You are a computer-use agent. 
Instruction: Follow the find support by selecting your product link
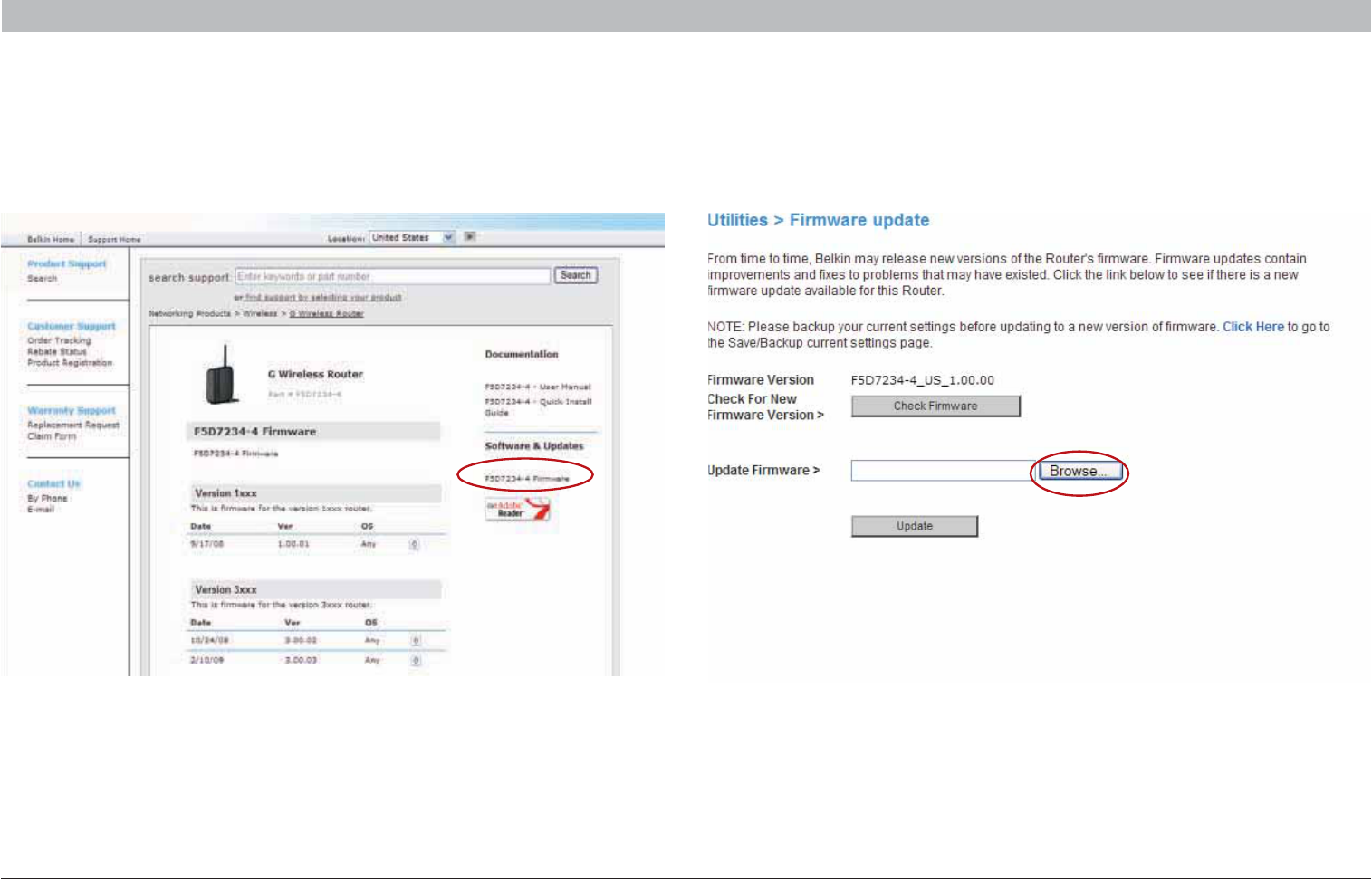pos(323,297)
